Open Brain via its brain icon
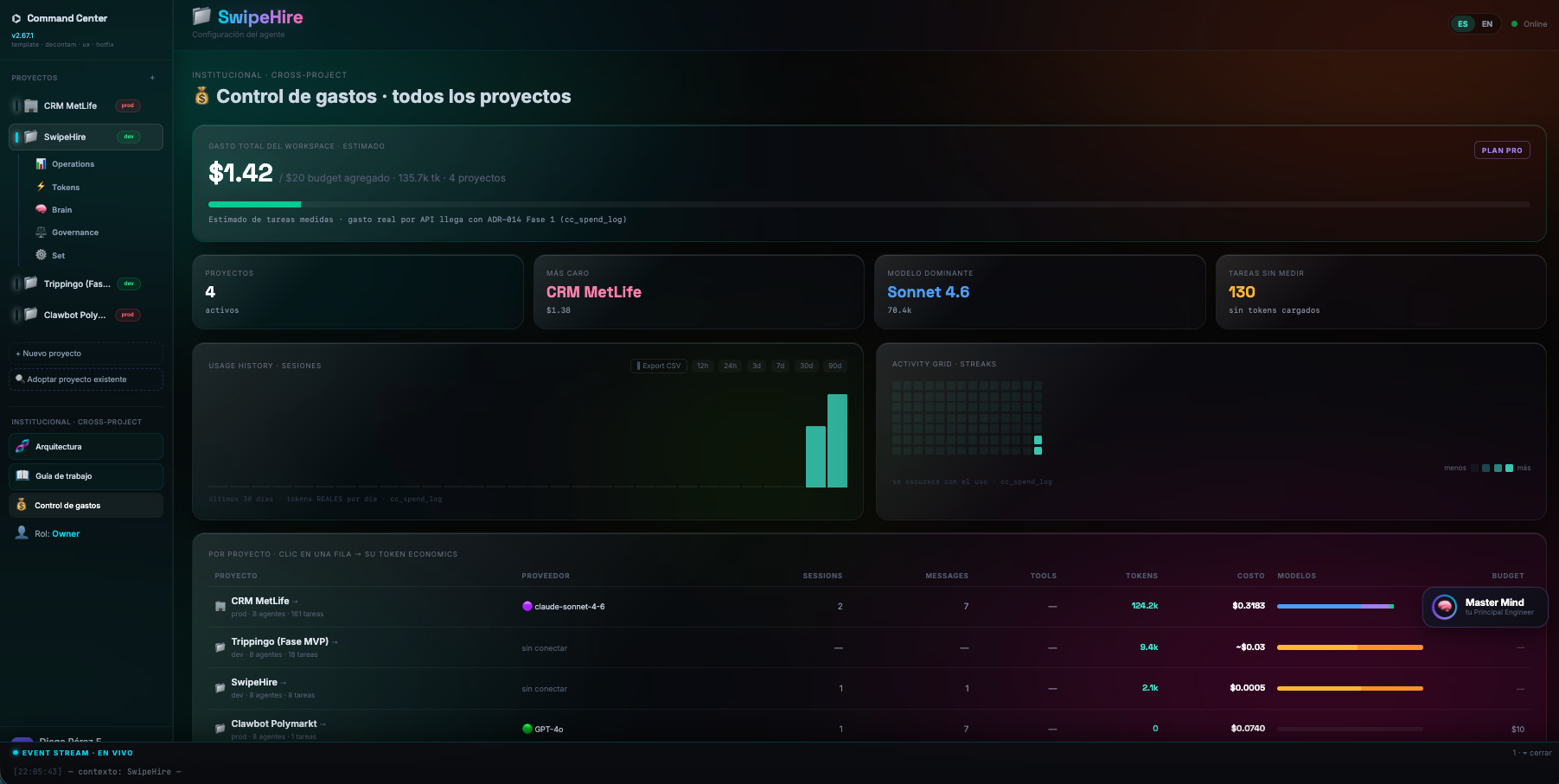The width and height of the screenshot is (1559, 784). [41, 209]
